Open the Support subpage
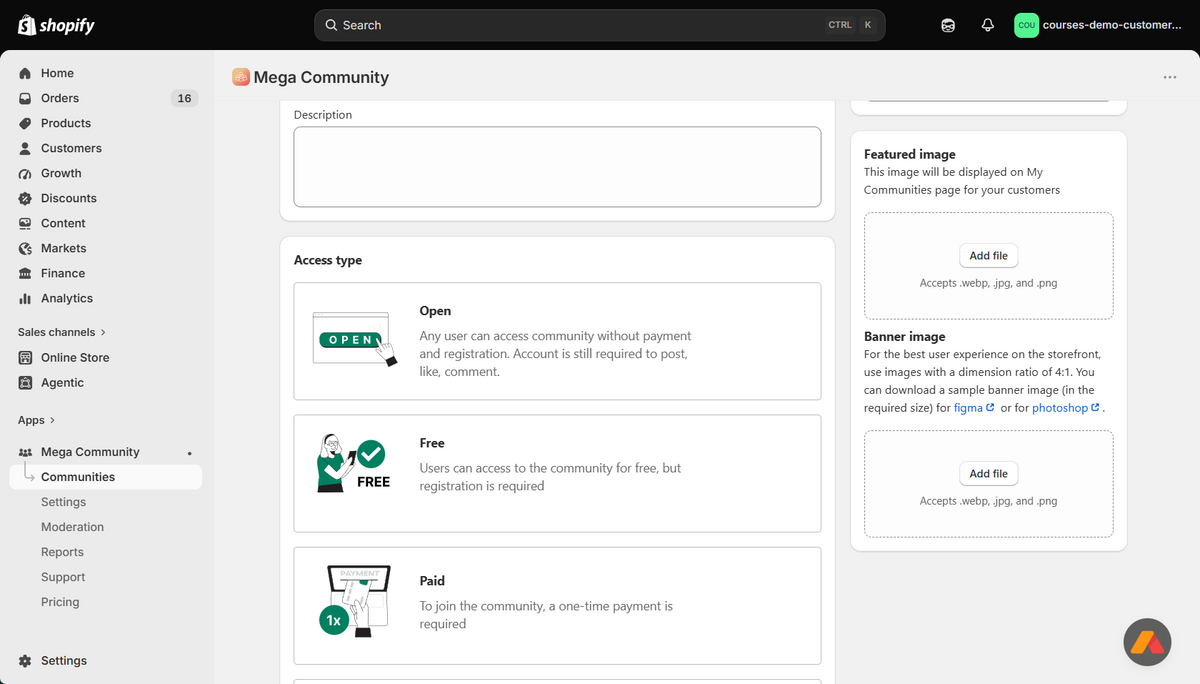This screenshot has height=684, width=1200. coord(63,577)
